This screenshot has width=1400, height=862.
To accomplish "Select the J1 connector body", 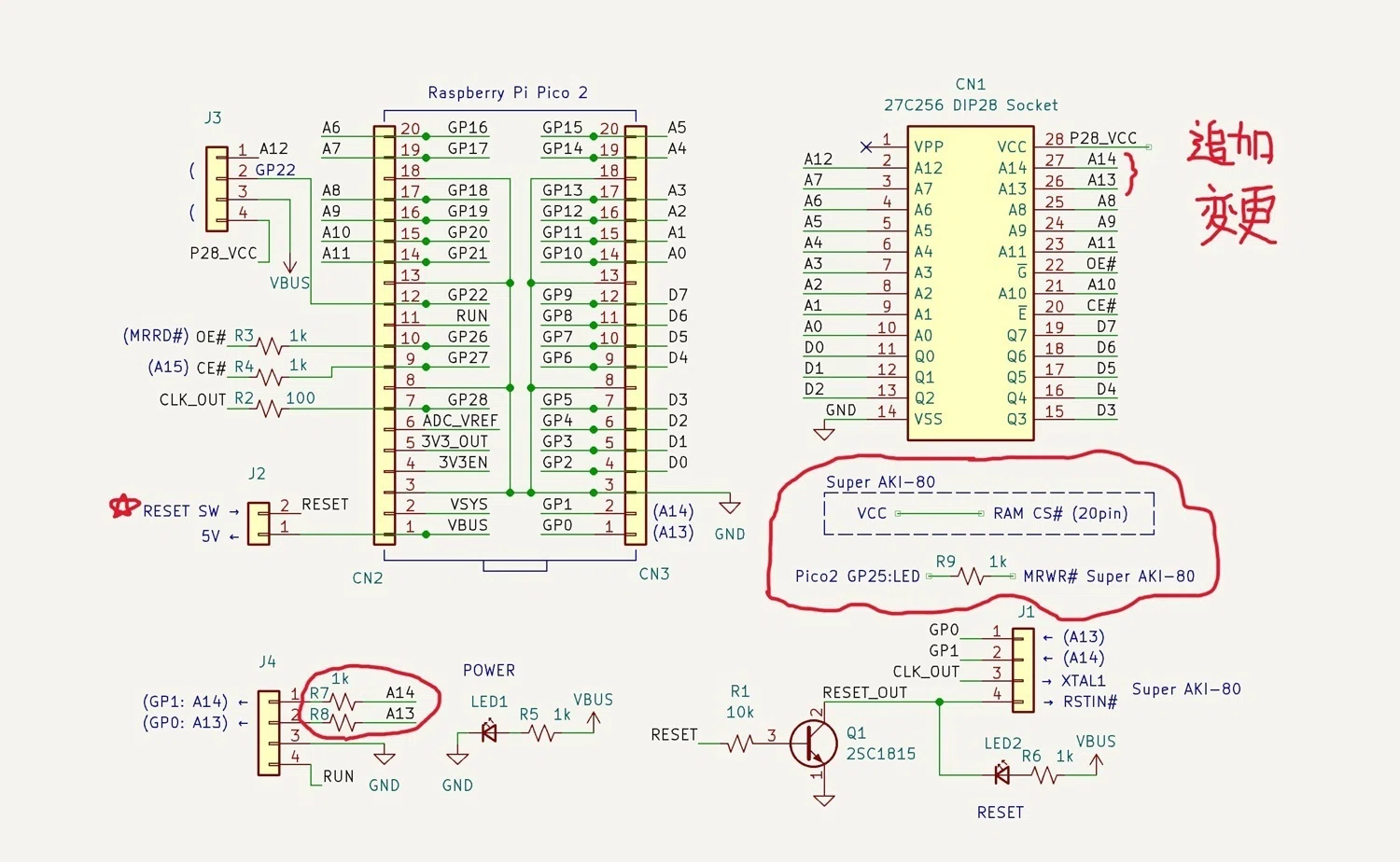I will [1023, 670].
